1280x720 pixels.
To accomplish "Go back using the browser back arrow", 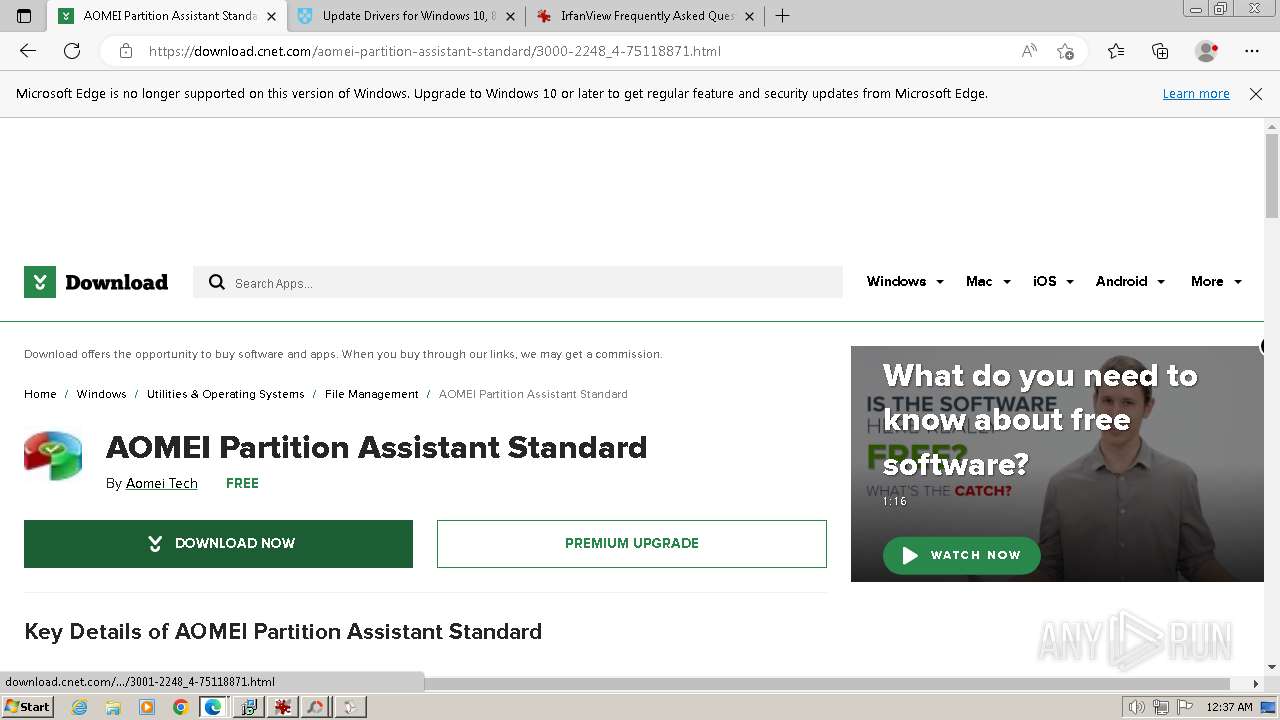I will pos(28,51).
